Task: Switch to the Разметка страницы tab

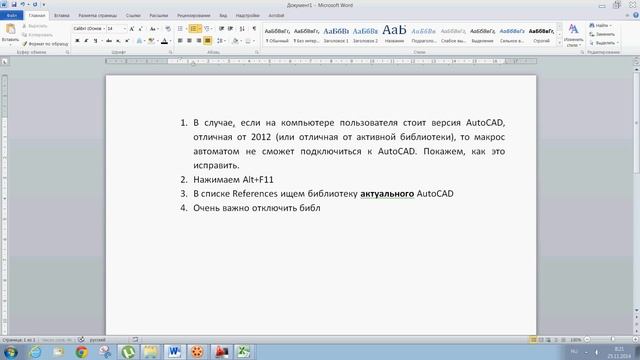Action: (x=98, y=16)
